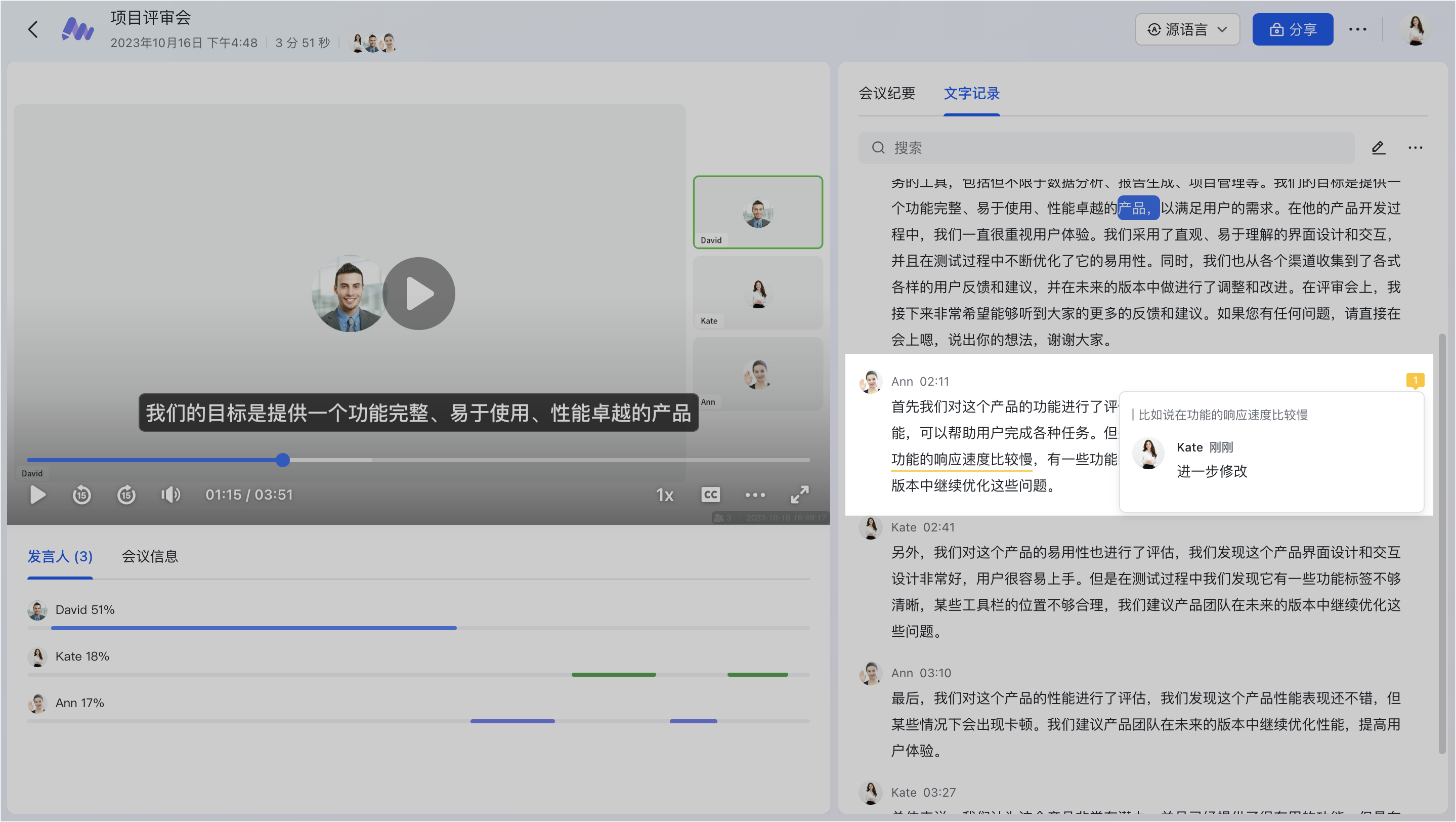This screenshot has height=822, width=1456.
Task: Click David 51% speaker row avatar
Action: click(x=37, y=610)
